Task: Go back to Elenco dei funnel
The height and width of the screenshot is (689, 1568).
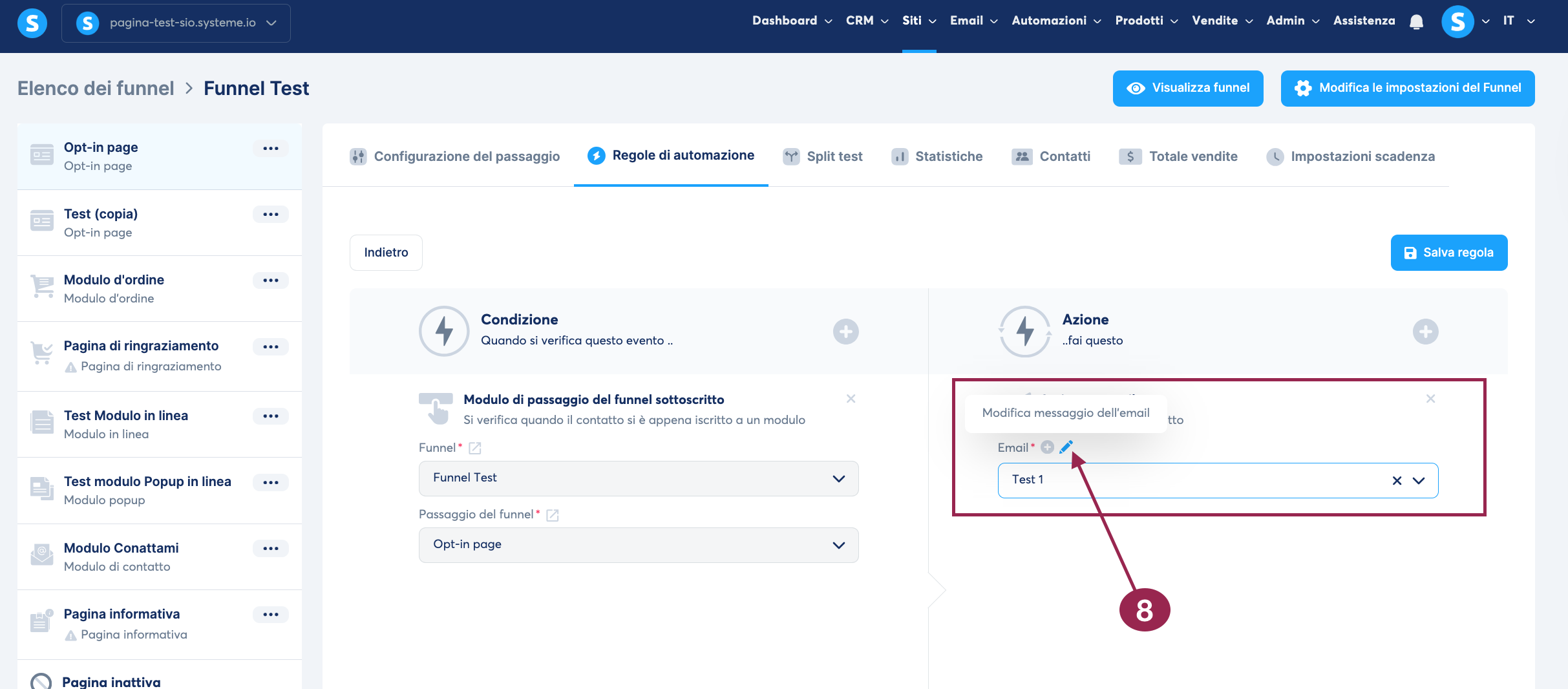Action: pos(96,89)
